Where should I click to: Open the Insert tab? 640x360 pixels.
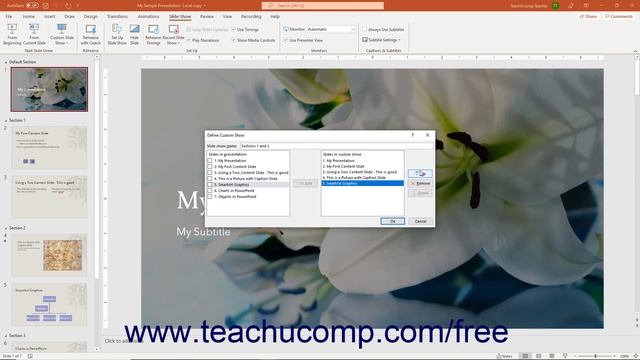coord(49,16)
